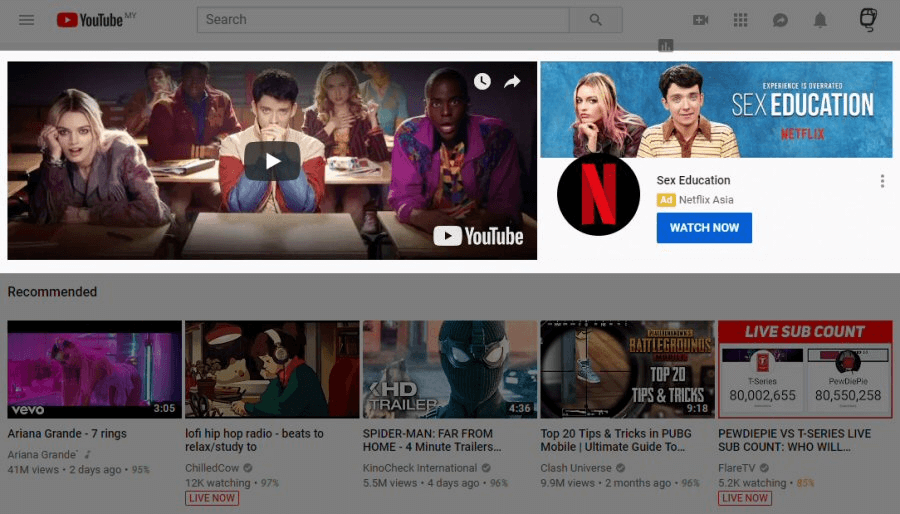Screen dimensions: 900x514
Task: Open Ariana Grande 7 rings thumbnail
Action: 95,369
